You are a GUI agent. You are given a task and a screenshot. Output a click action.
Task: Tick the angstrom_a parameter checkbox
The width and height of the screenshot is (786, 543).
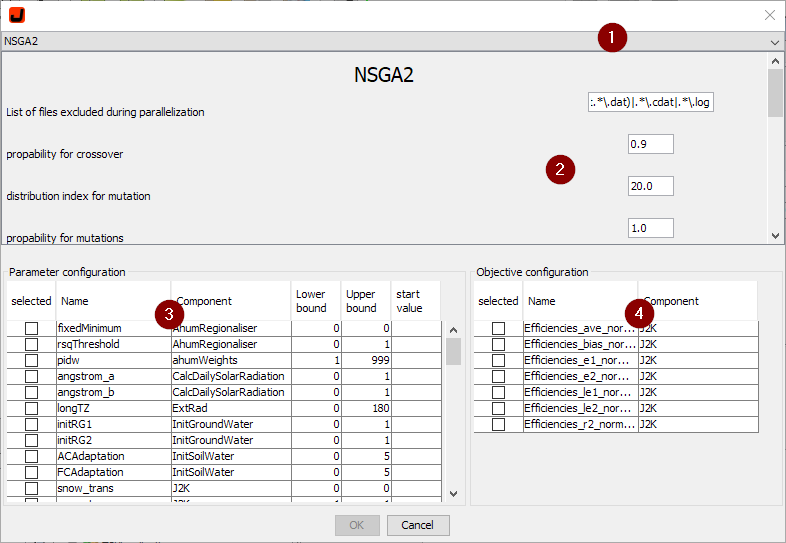click(x=32, y=377)
